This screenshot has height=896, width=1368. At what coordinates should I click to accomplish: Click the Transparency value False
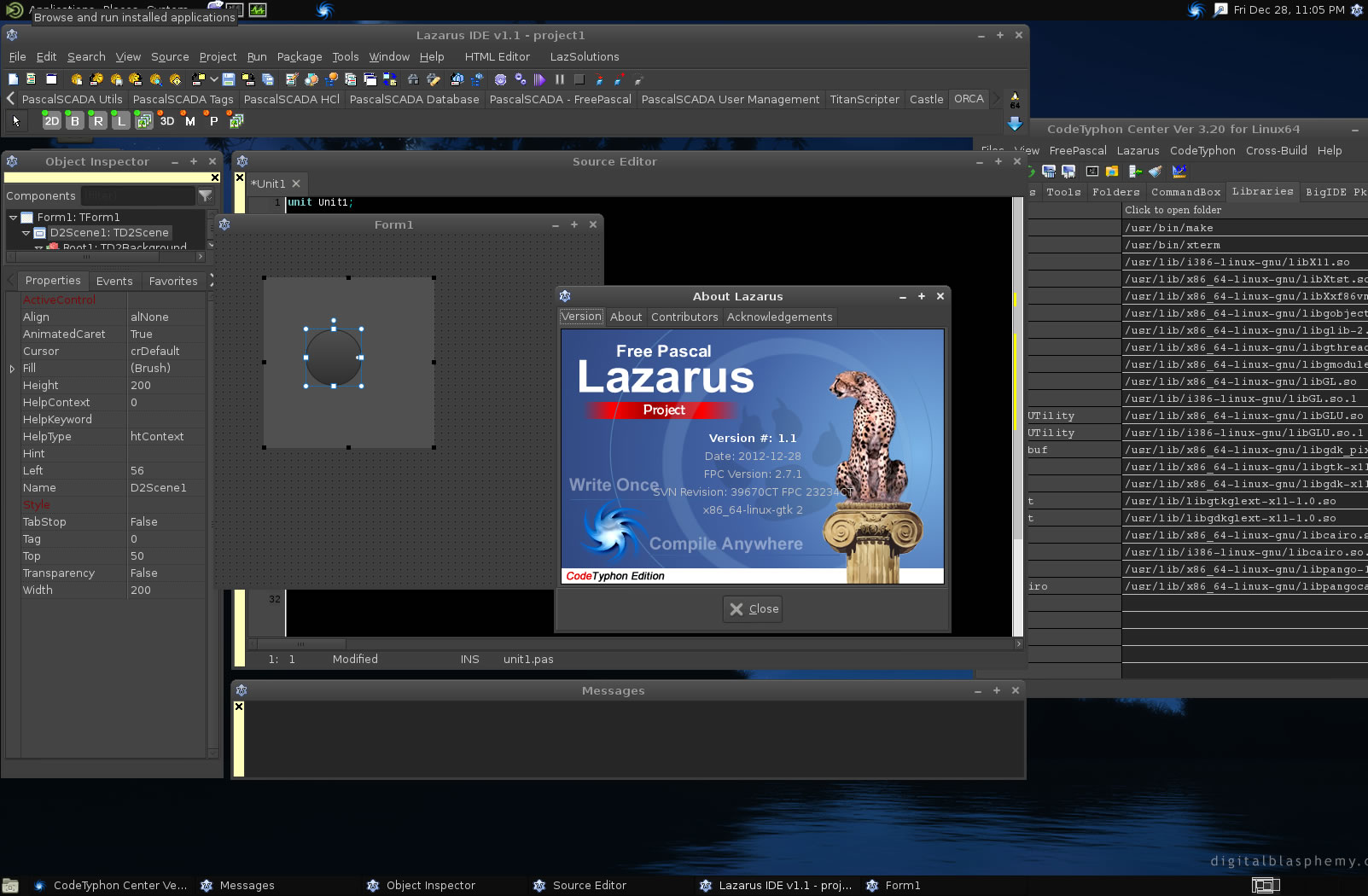point(166,573)
